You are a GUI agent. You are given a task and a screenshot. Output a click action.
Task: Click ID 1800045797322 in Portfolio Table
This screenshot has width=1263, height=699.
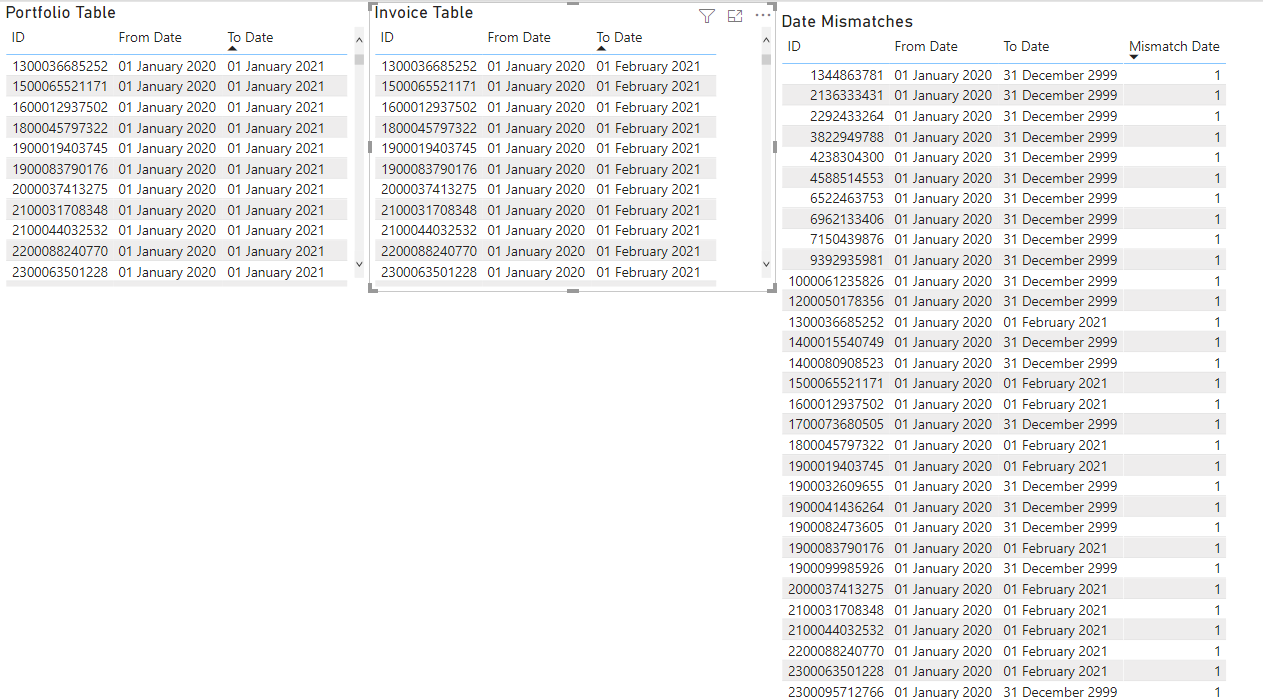(60, 128)
